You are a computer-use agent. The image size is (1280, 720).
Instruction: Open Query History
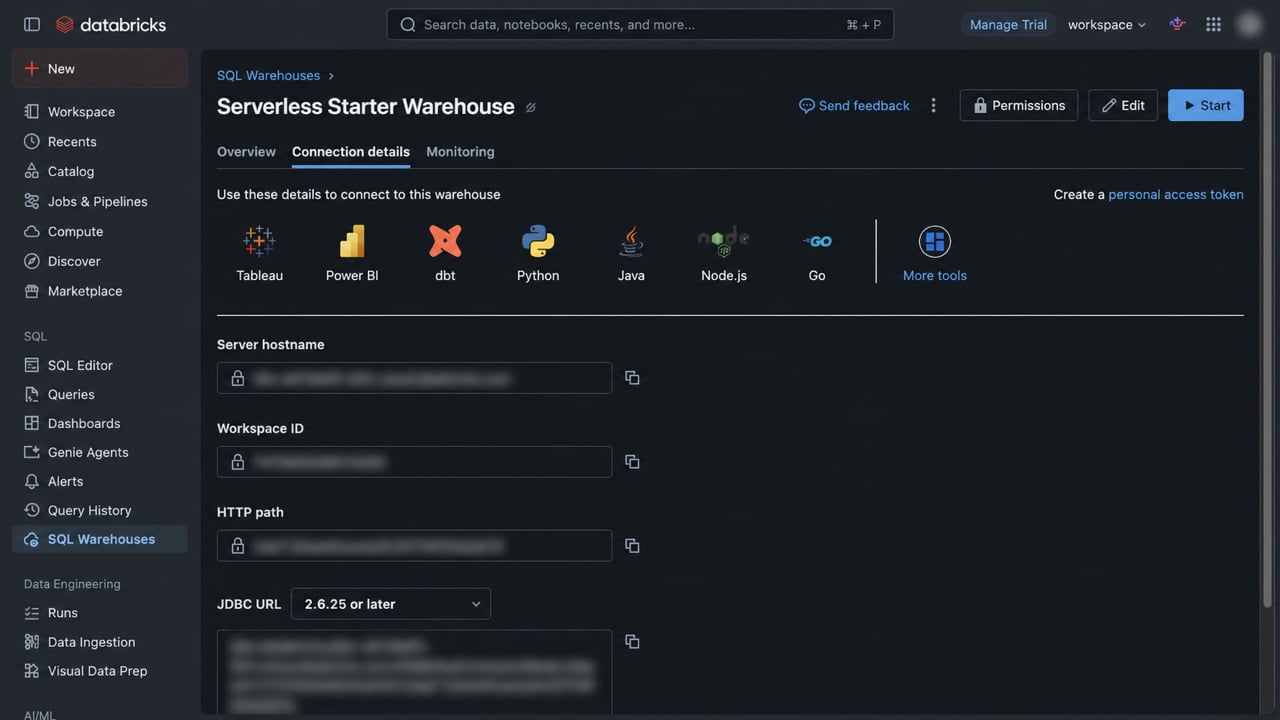click(x=100, y=510)
